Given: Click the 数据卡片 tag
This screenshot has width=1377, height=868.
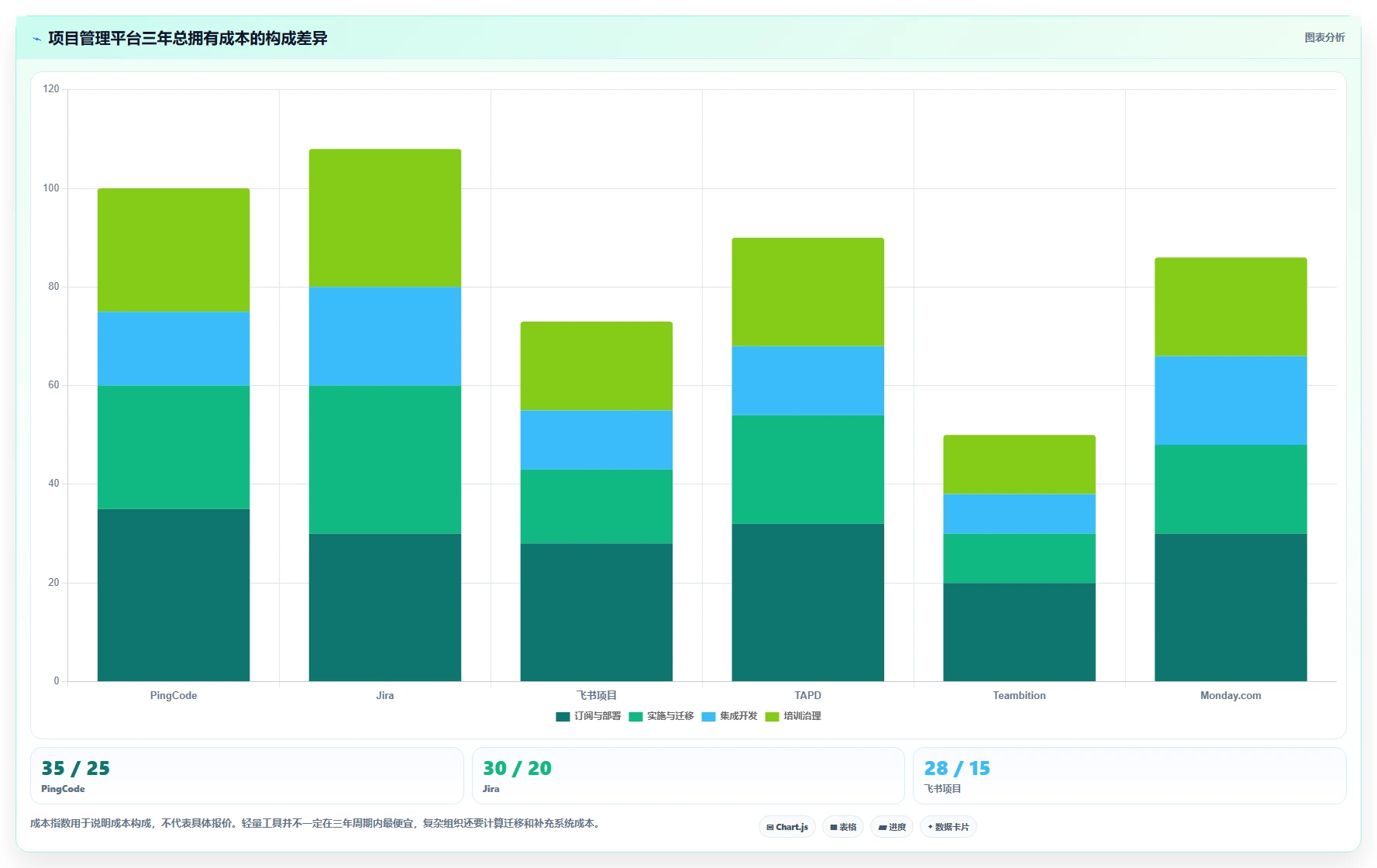Looking at the screenshot, I should click(x=948, y=827).
